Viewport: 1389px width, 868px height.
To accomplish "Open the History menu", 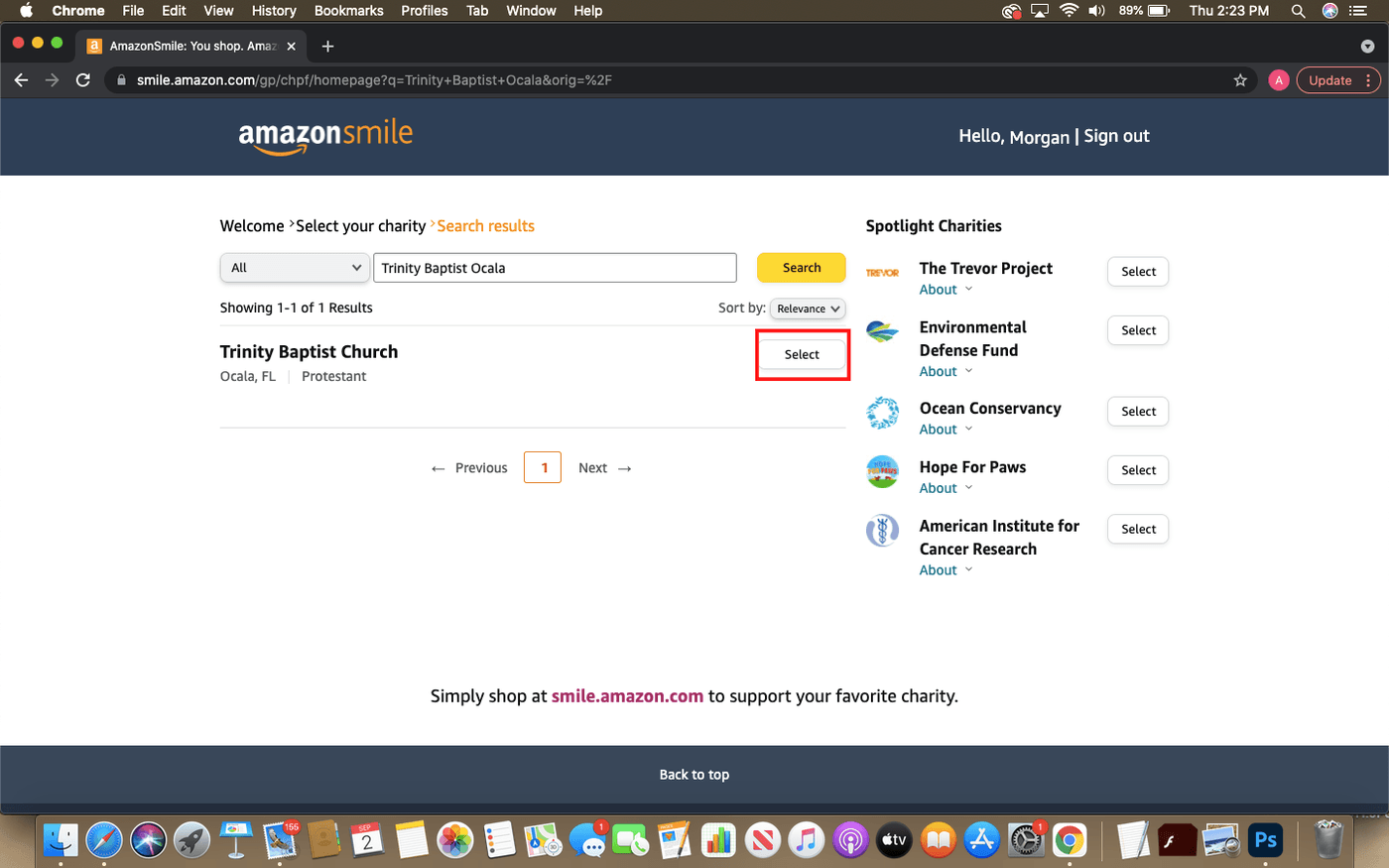I will 274,11.
